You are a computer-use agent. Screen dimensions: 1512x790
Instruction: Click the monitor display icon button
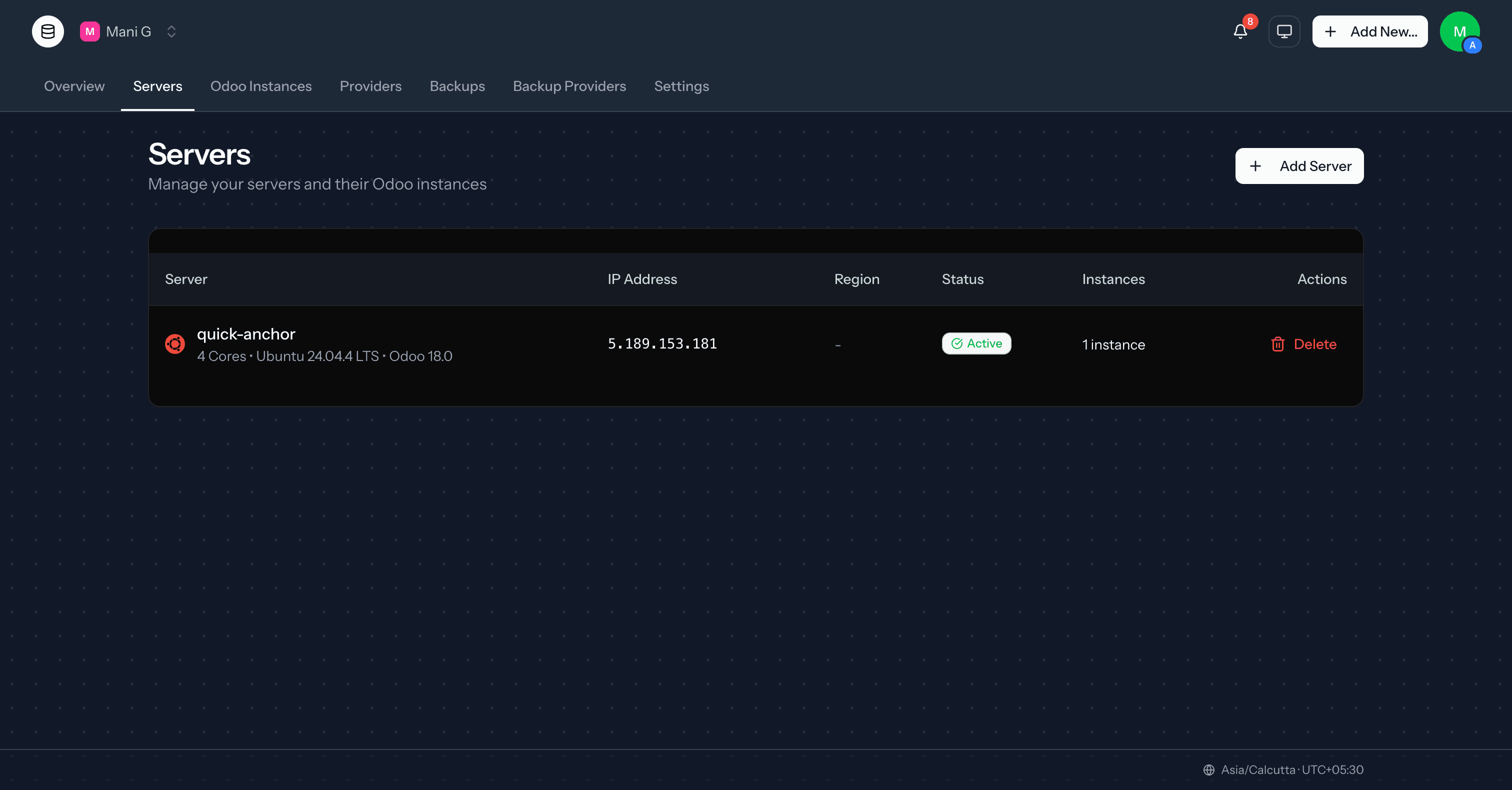1283,31
